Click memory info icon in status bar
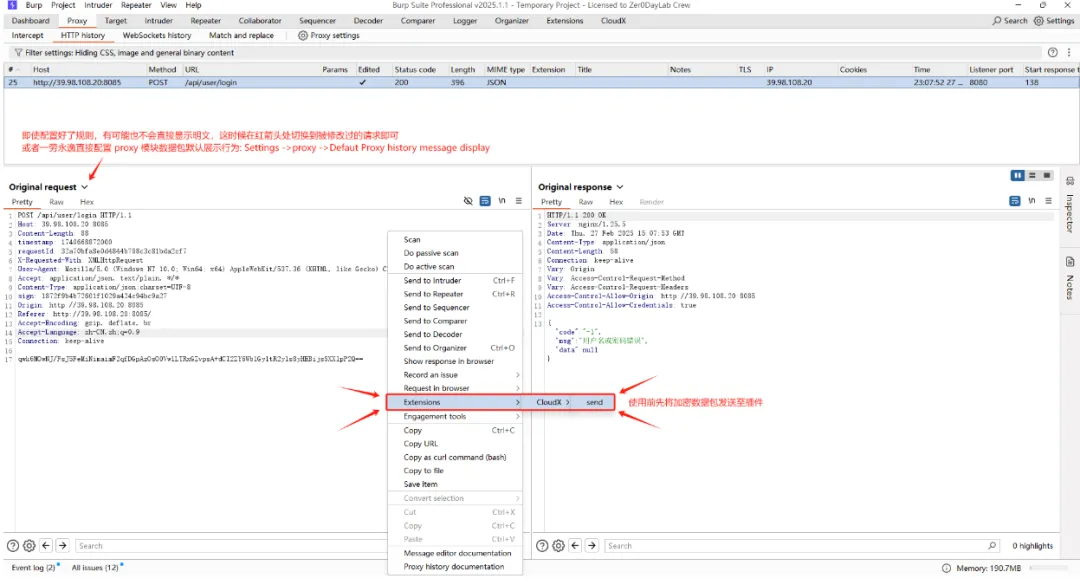 (946, 568)
